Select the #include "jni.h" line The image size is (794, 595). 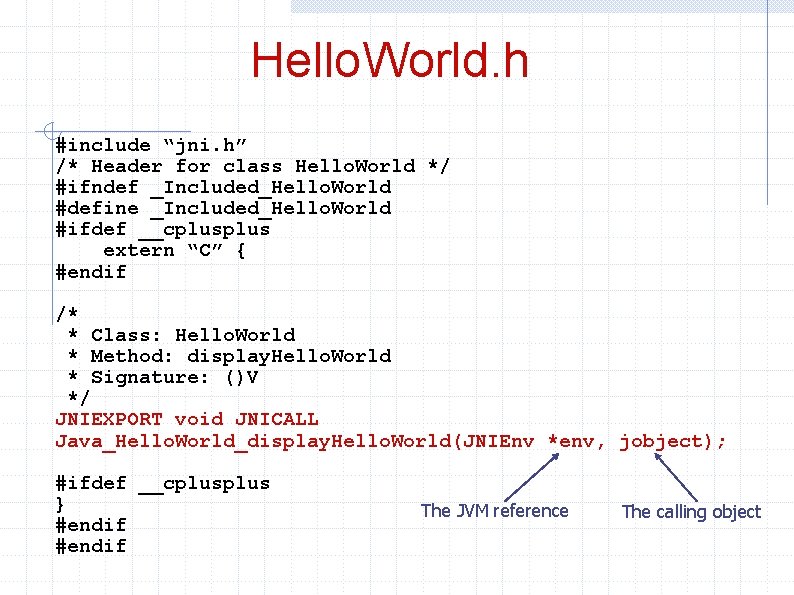point(151,145)
